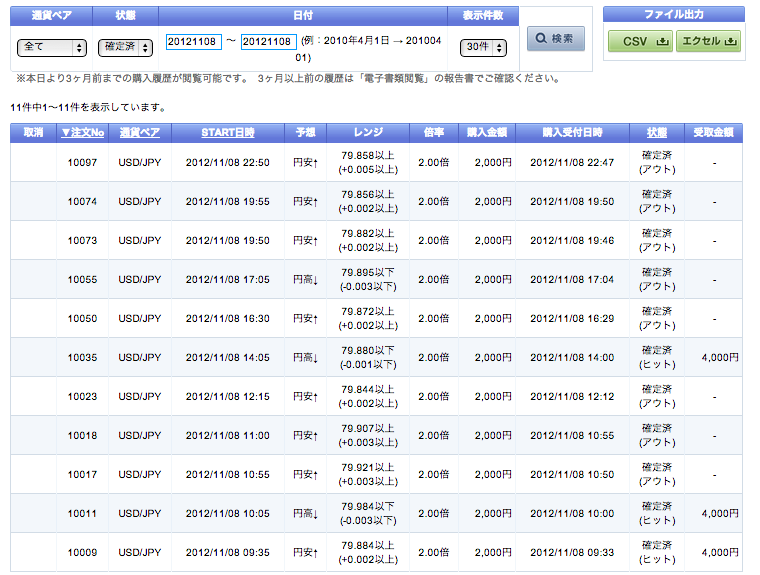Image resolution: width=760 pixels, height=575 pixels.
Task: Click status 確定済(アウト) for order 10018
Action: point(657,435)
